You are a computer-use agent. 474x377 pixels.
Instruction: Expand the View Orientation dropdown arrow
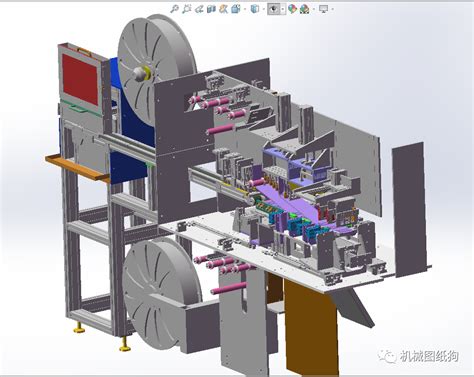[x=245, y=9]
